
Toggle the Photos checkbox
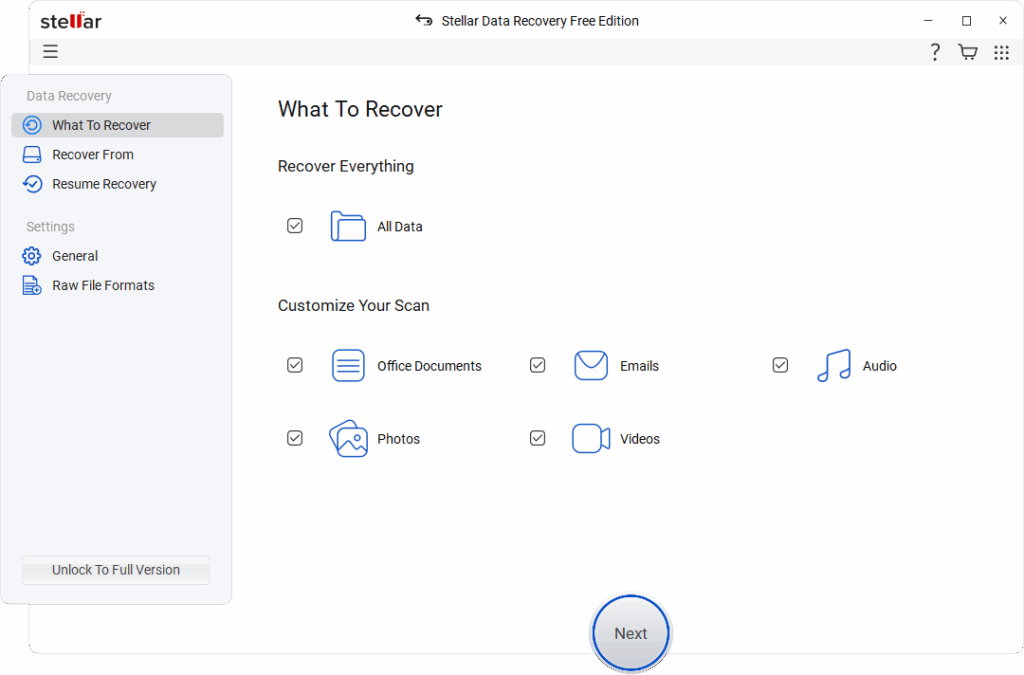(x=295, y=438)
